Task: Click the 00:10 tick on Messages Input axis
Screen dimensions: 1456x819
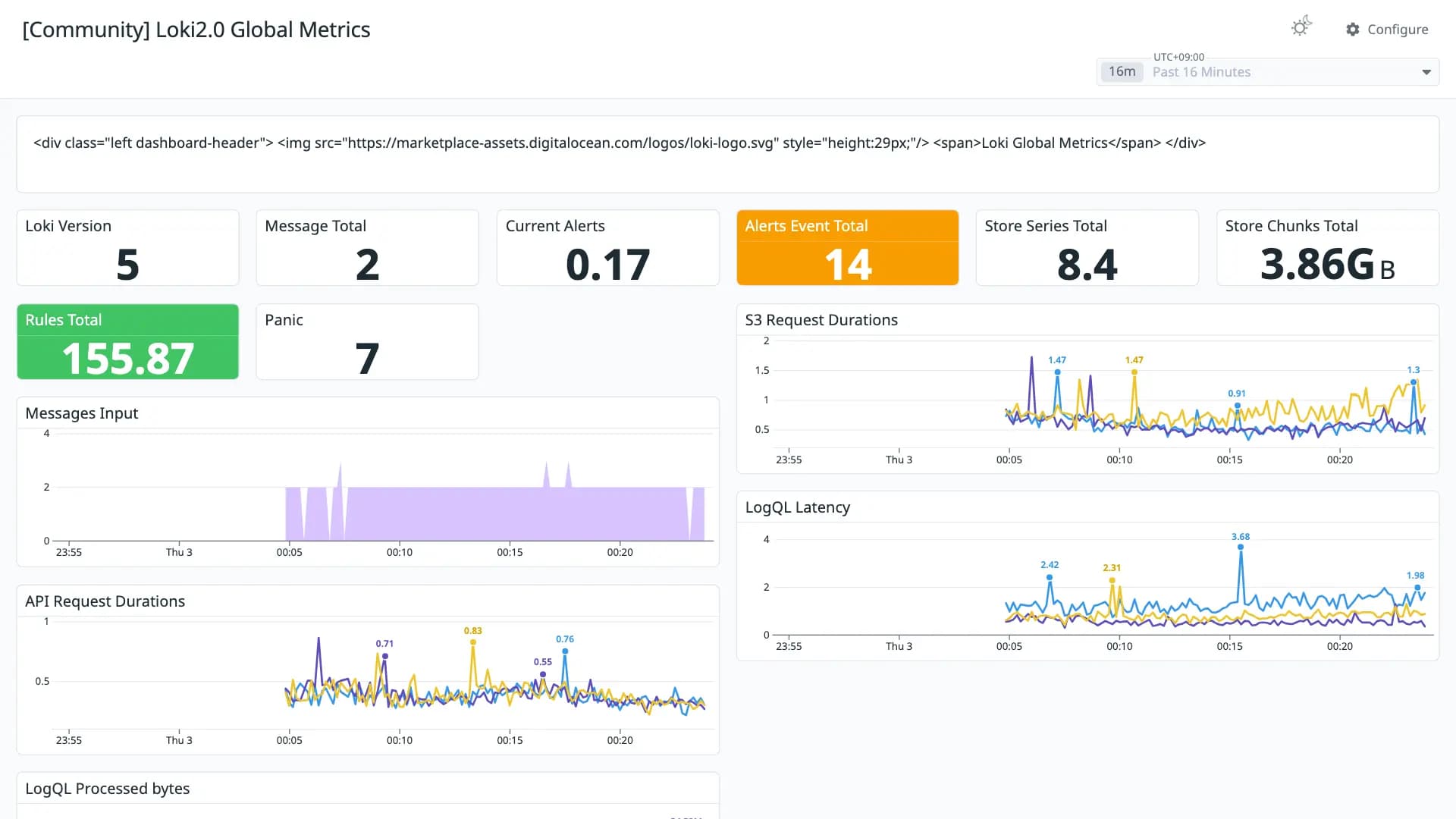Action: tap(400, 552)
